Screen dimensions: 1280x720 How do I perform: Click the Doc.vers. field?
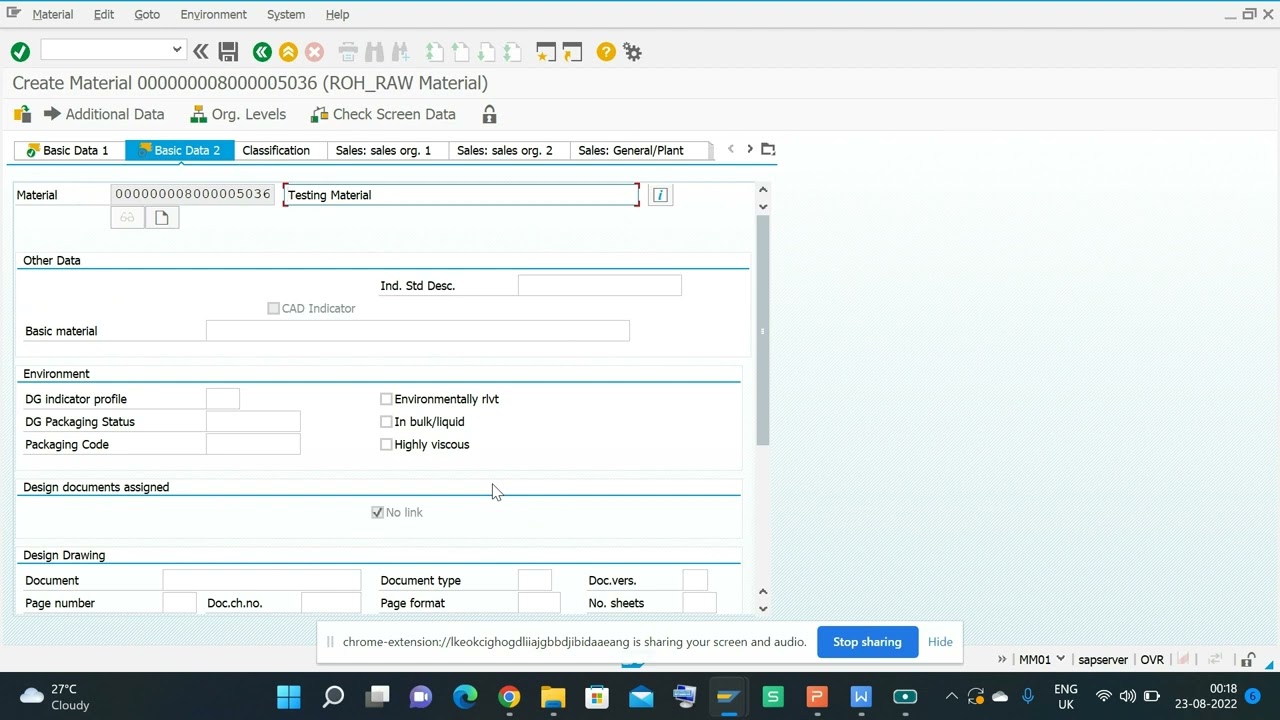[x=695, y=581]
